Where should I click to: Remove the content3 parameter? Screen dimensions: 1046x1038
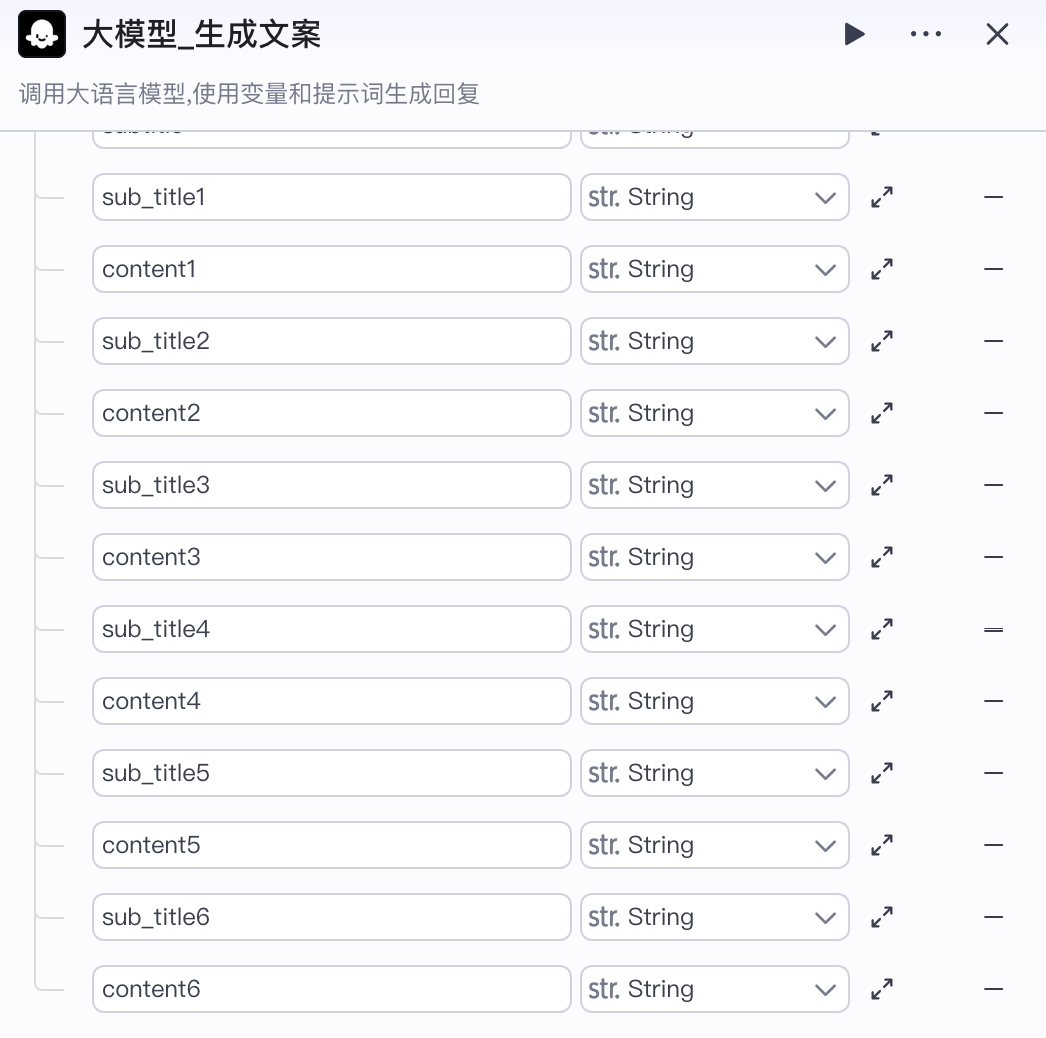[x=994, y=557]
